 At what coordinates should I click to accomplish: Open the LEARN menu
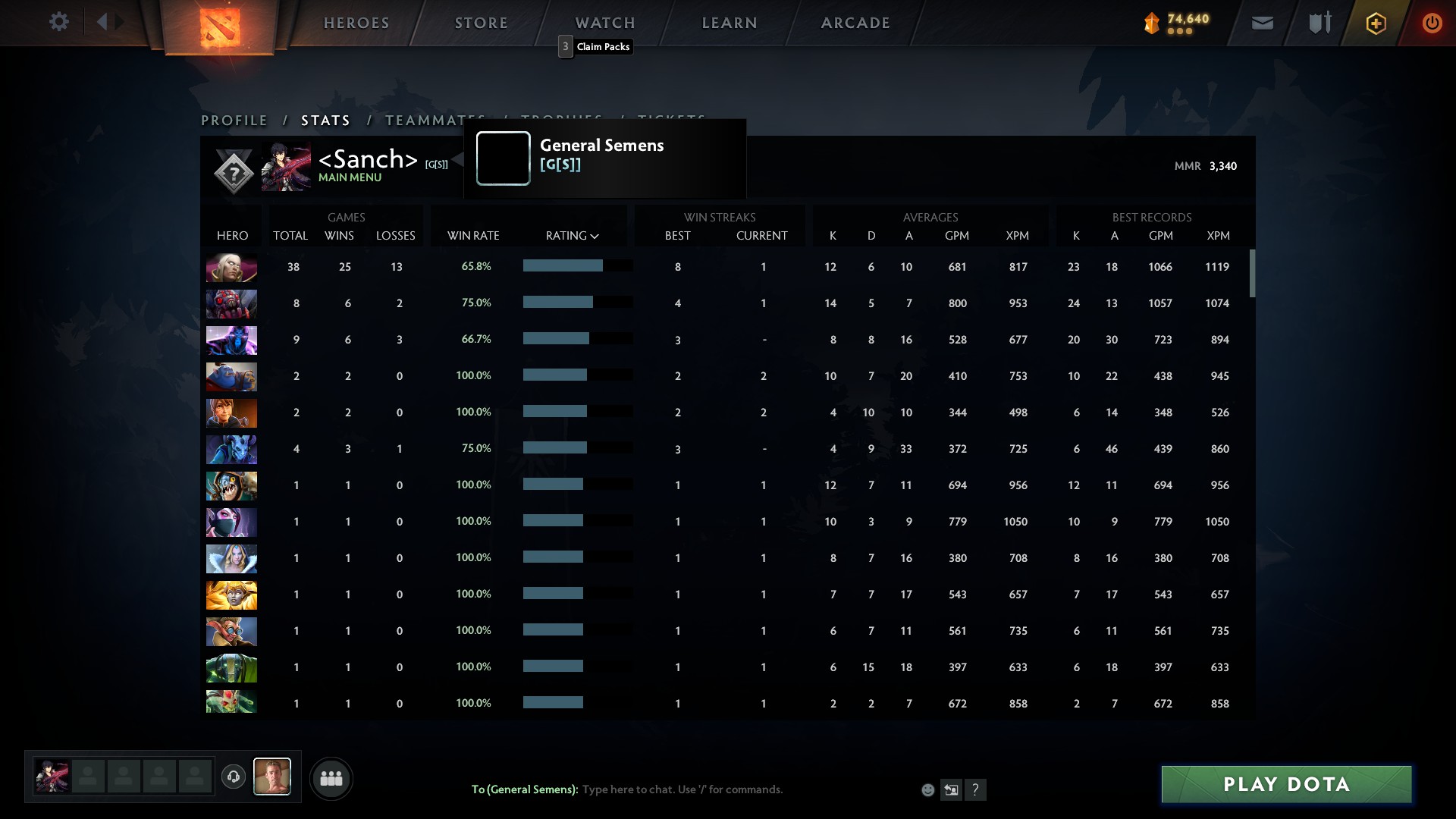730,23
